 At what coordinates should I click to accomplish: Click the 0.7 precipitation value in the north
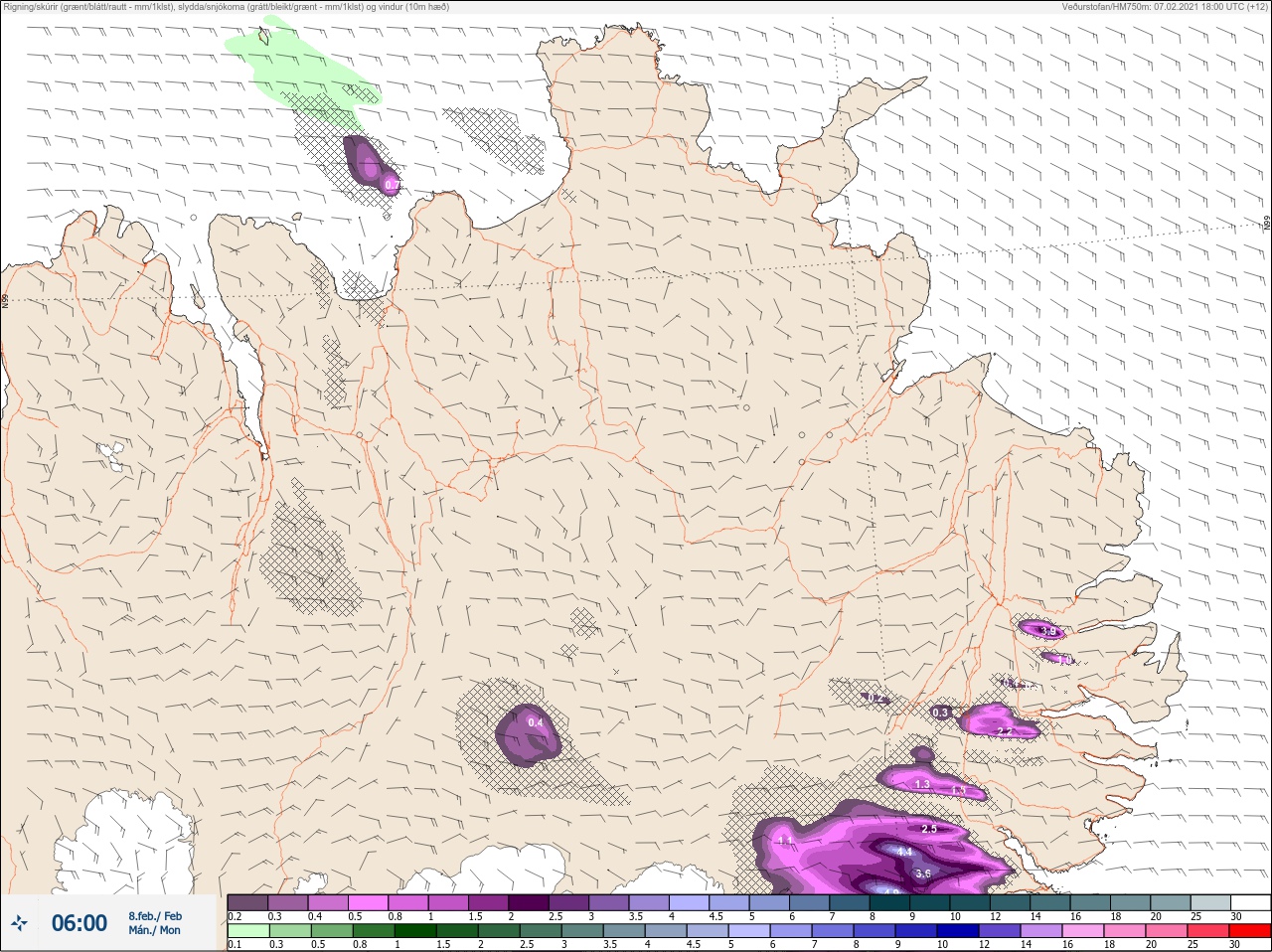[x=392, y=185]
